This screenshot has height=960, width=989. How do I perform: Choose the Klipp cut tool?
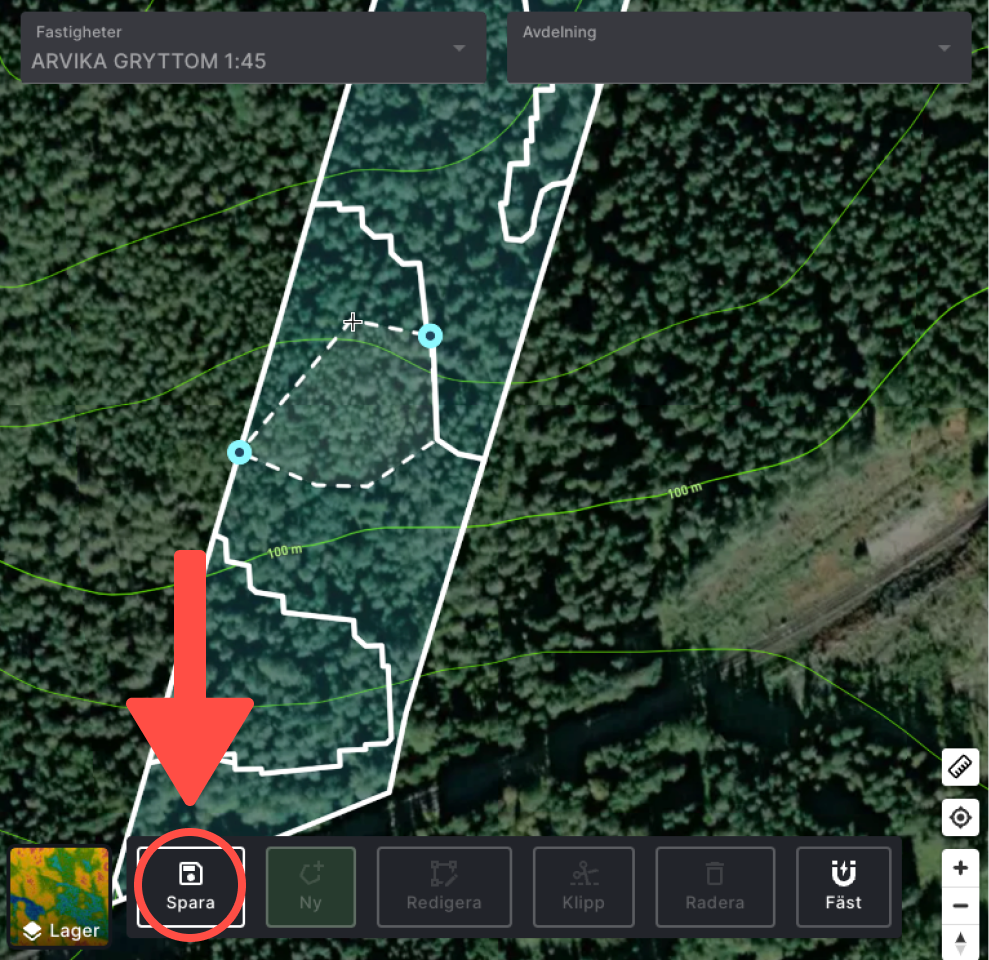pos(583,887)
